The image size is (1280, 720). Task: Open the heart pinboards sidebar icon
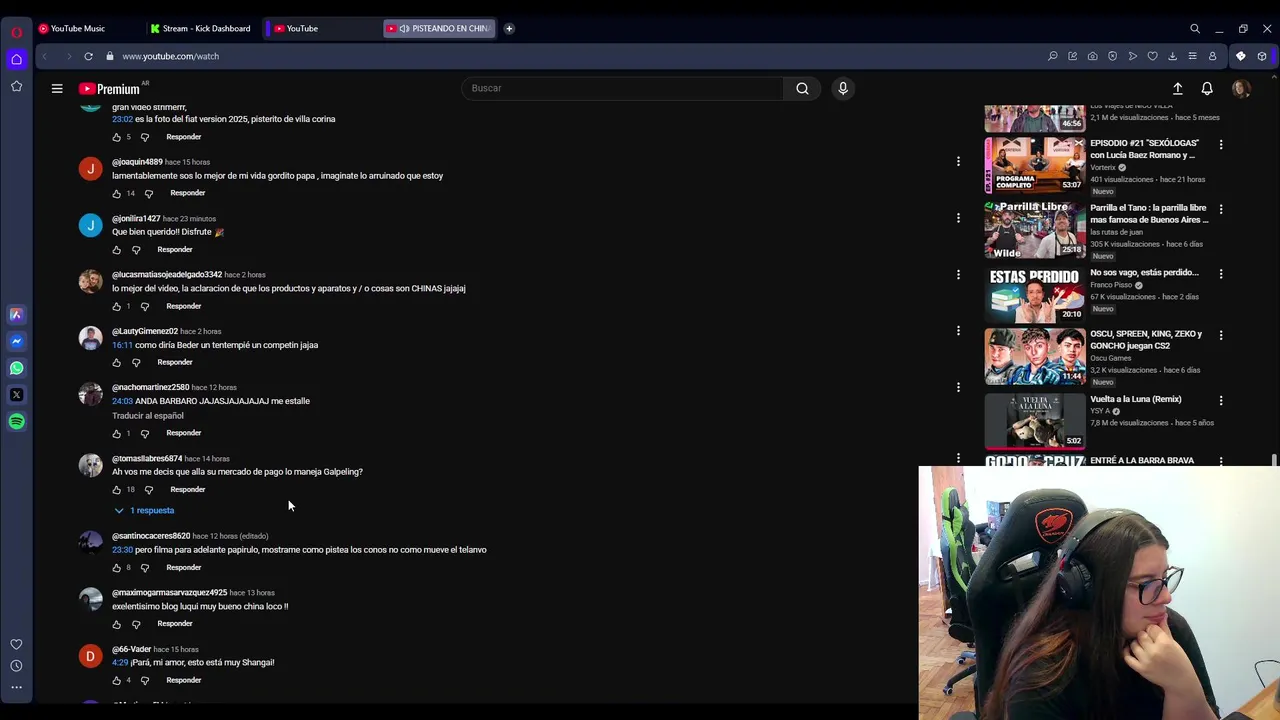pyautogui.click(x=16, y=645)
